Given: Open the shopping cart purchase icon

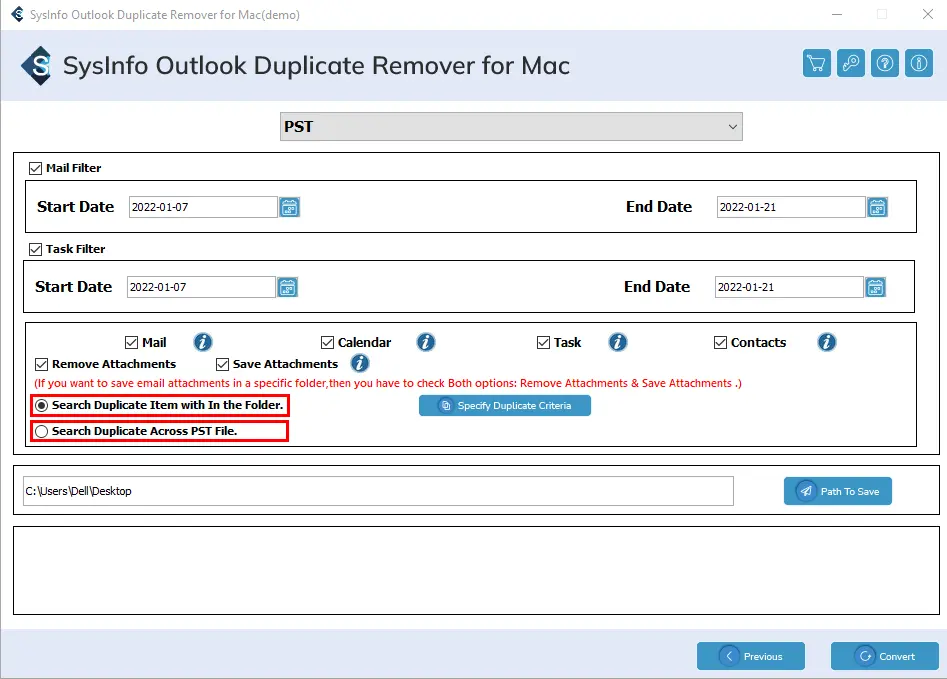Looking at the screenshot, I should coord(817,63).
